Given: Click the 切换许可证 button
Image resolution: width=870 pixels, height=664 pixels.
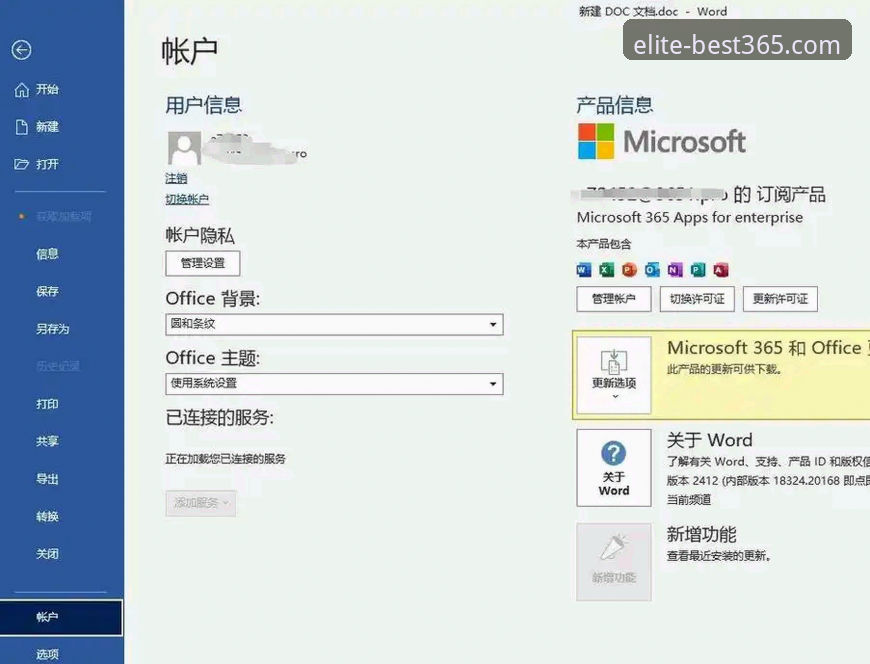Looking at the screenshot, I should tap(697, 299).
